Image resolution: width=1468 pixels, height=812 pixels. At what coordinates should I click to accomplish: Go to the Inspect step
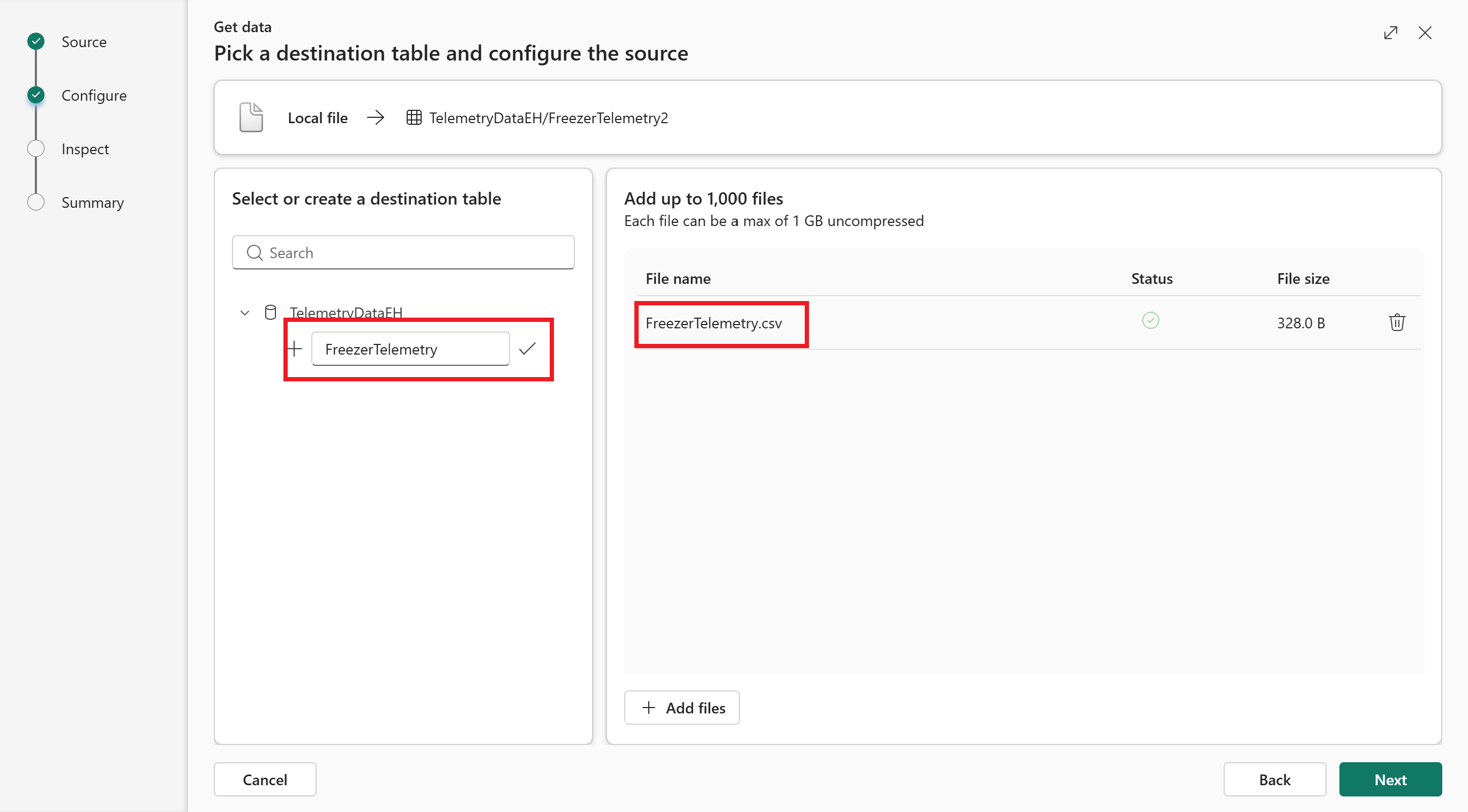pyautogui.click(x=85, y=149)
